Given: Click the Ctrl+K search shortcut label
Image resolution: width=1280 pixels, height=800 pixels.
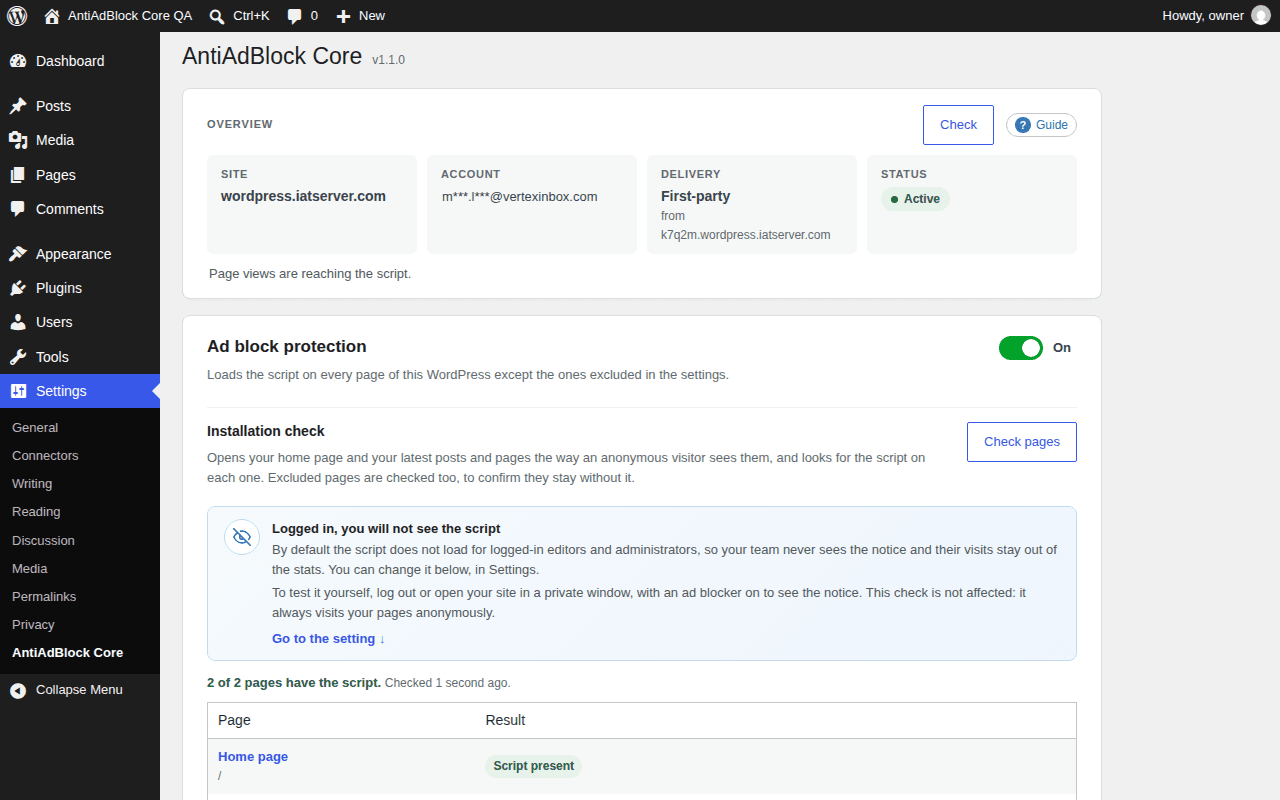Looking at the screenshot, I should click(251, 16).
